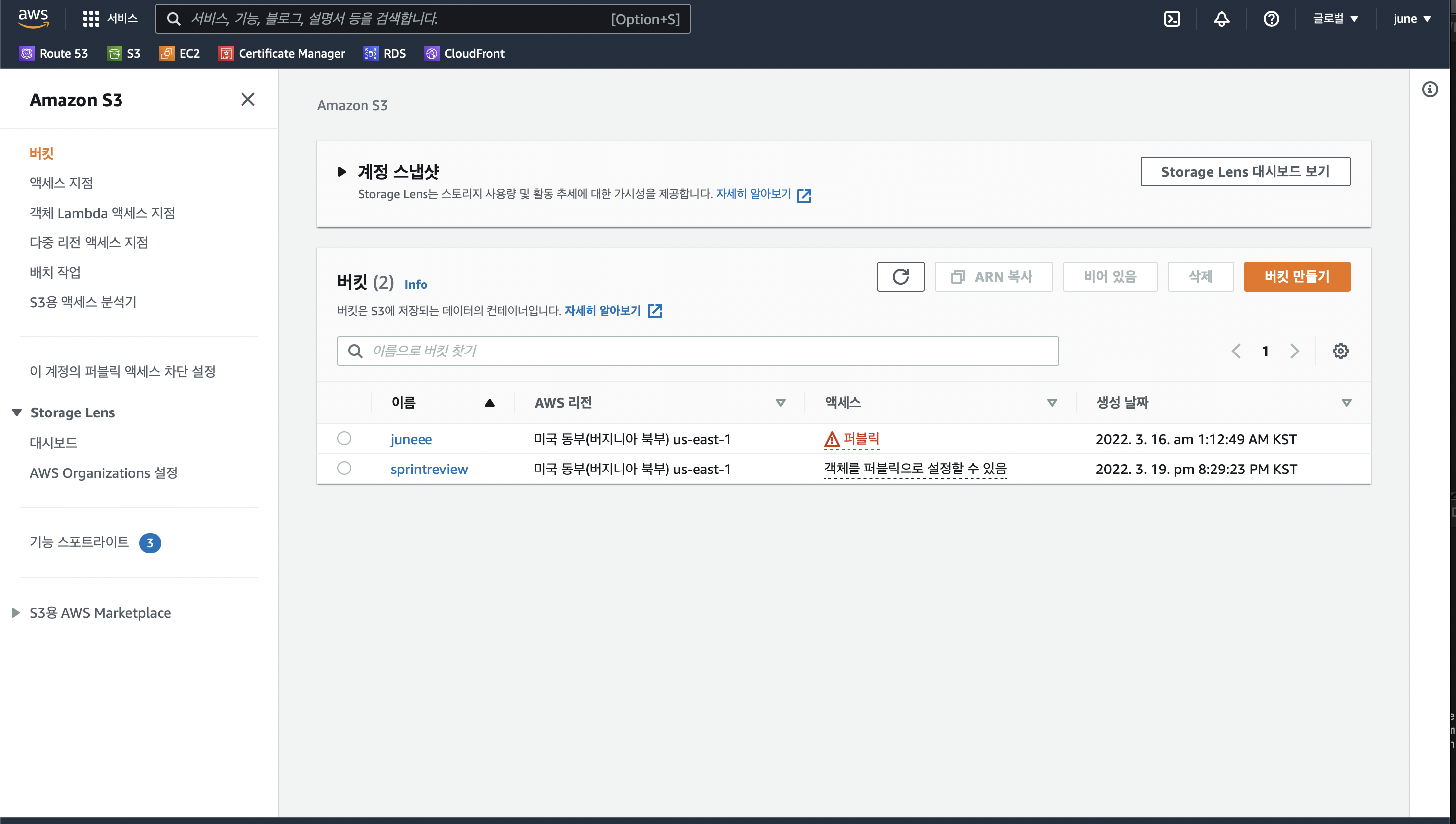Click page number 1 in pagination
The height and width of the screenshot is (824, 1456).
point(1265,351)
